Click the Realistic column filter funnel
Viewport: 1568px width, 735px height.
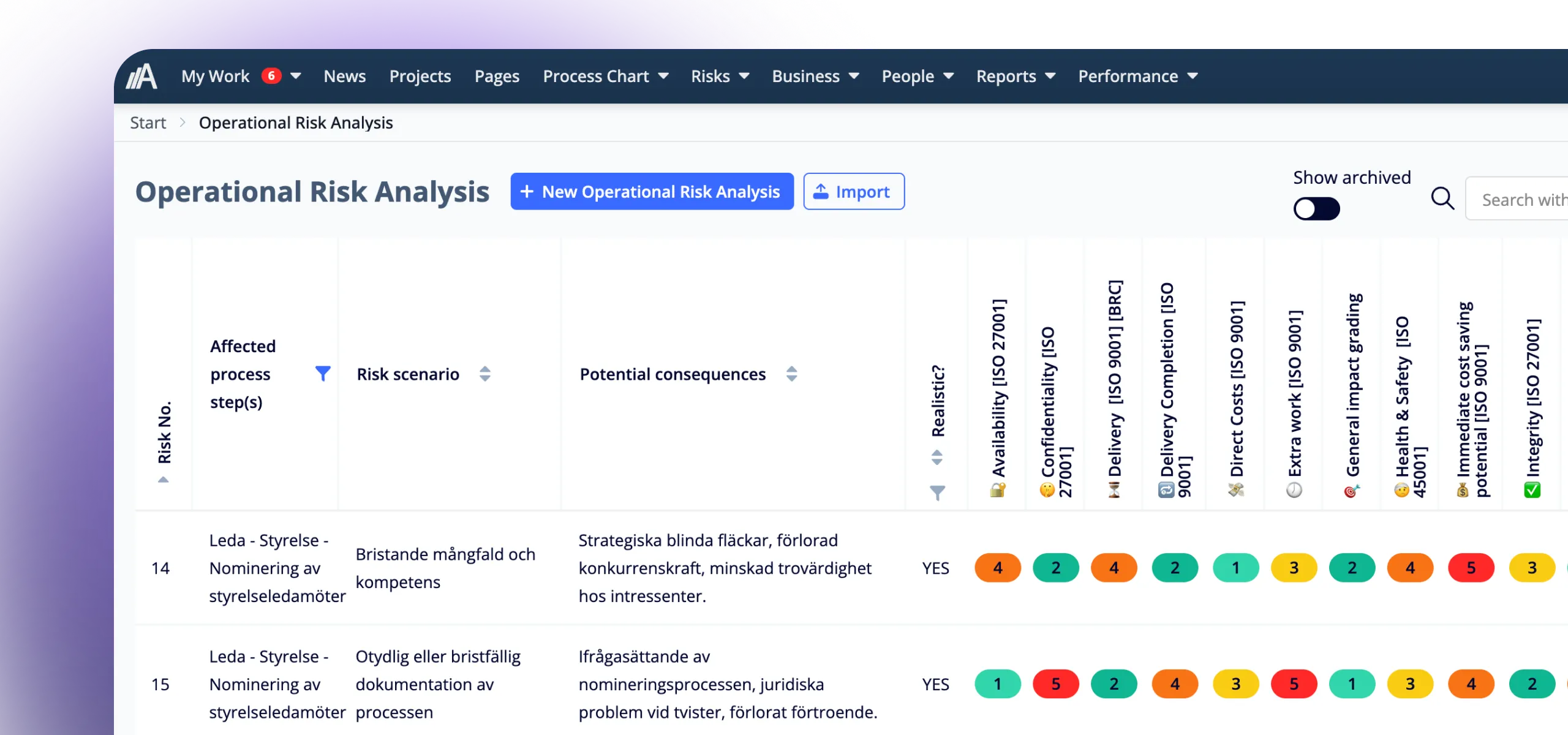coord(937,492)
